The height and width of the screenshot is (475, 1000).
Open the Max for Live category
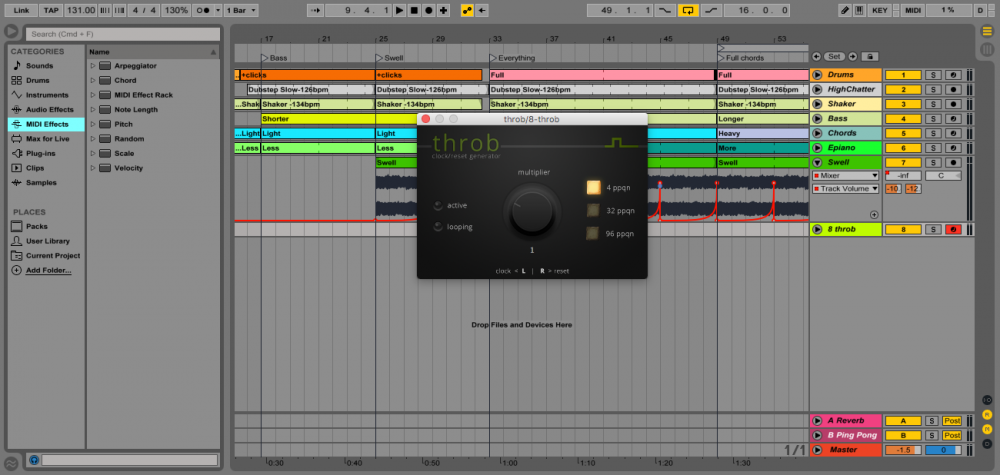[47, 138]
